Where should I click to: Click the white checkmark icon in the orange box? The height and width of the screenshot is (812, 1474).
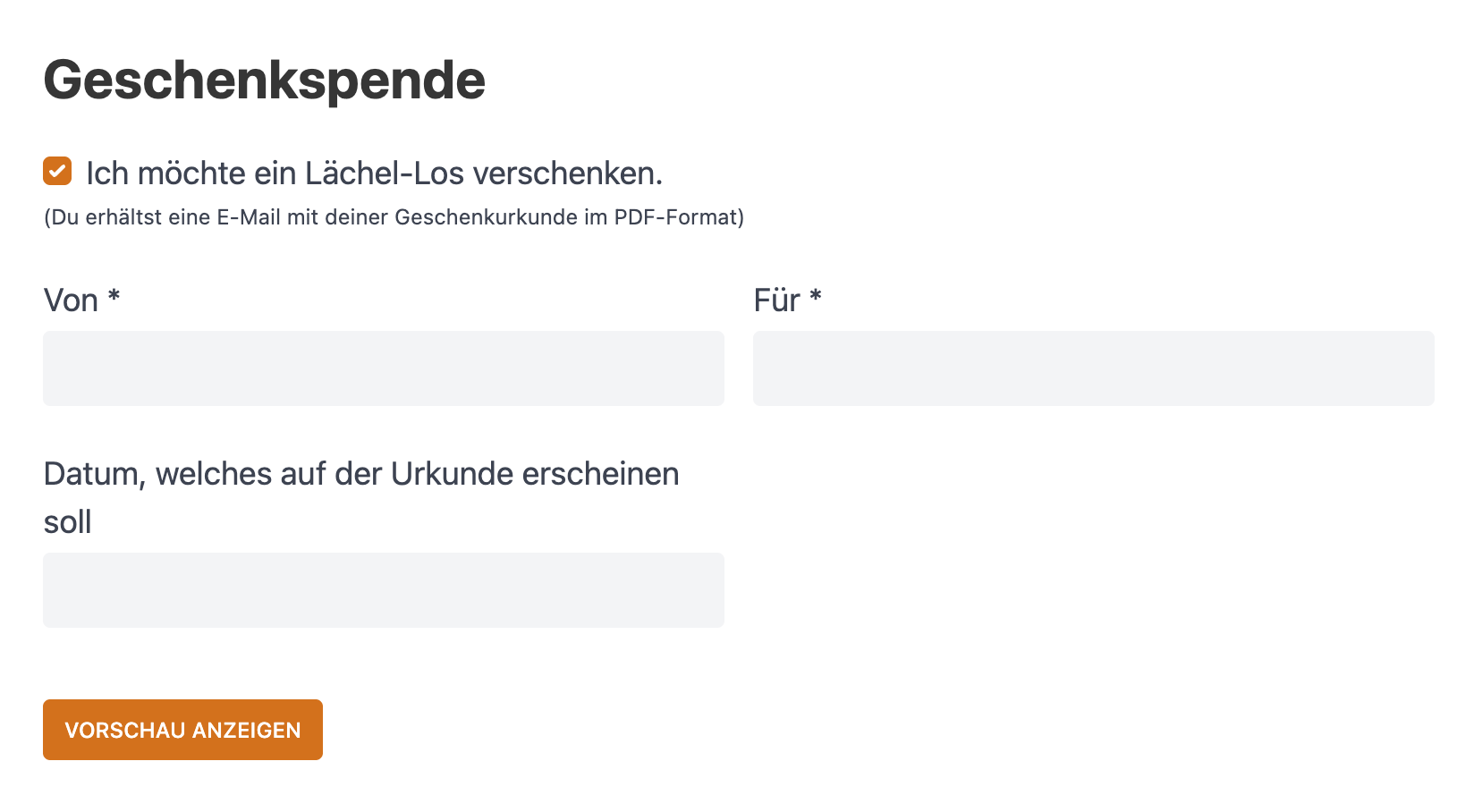click(x=57, y=171)
